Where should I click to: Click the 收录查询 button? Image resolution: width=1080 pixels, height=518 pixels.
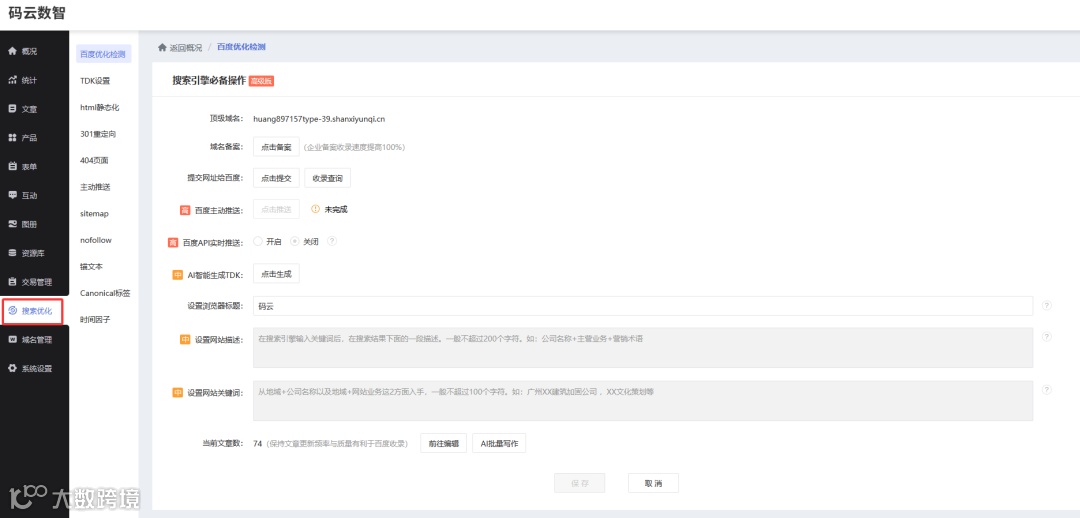tap(328, 178)
